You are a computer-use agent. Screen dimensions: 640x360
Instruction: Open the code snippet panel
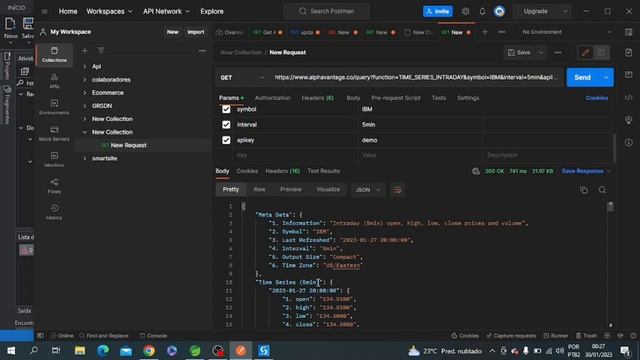(x=629, y=98)
